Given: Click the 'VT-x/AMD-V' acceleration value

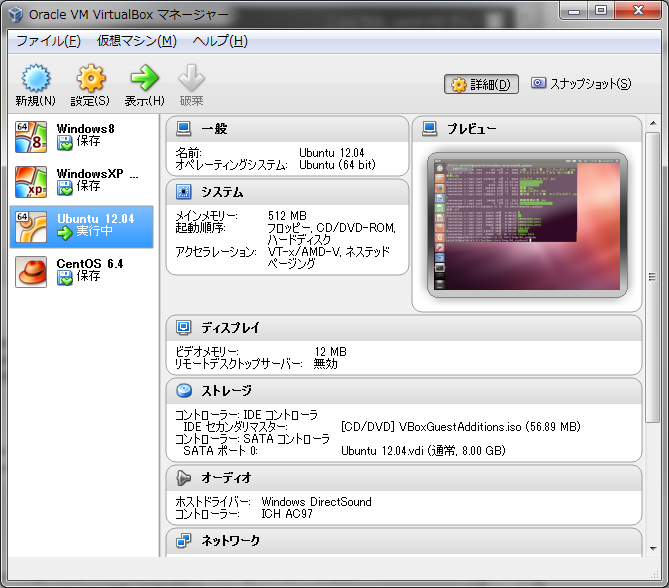Looking at the screenshot, I should (x=303, y=252).
